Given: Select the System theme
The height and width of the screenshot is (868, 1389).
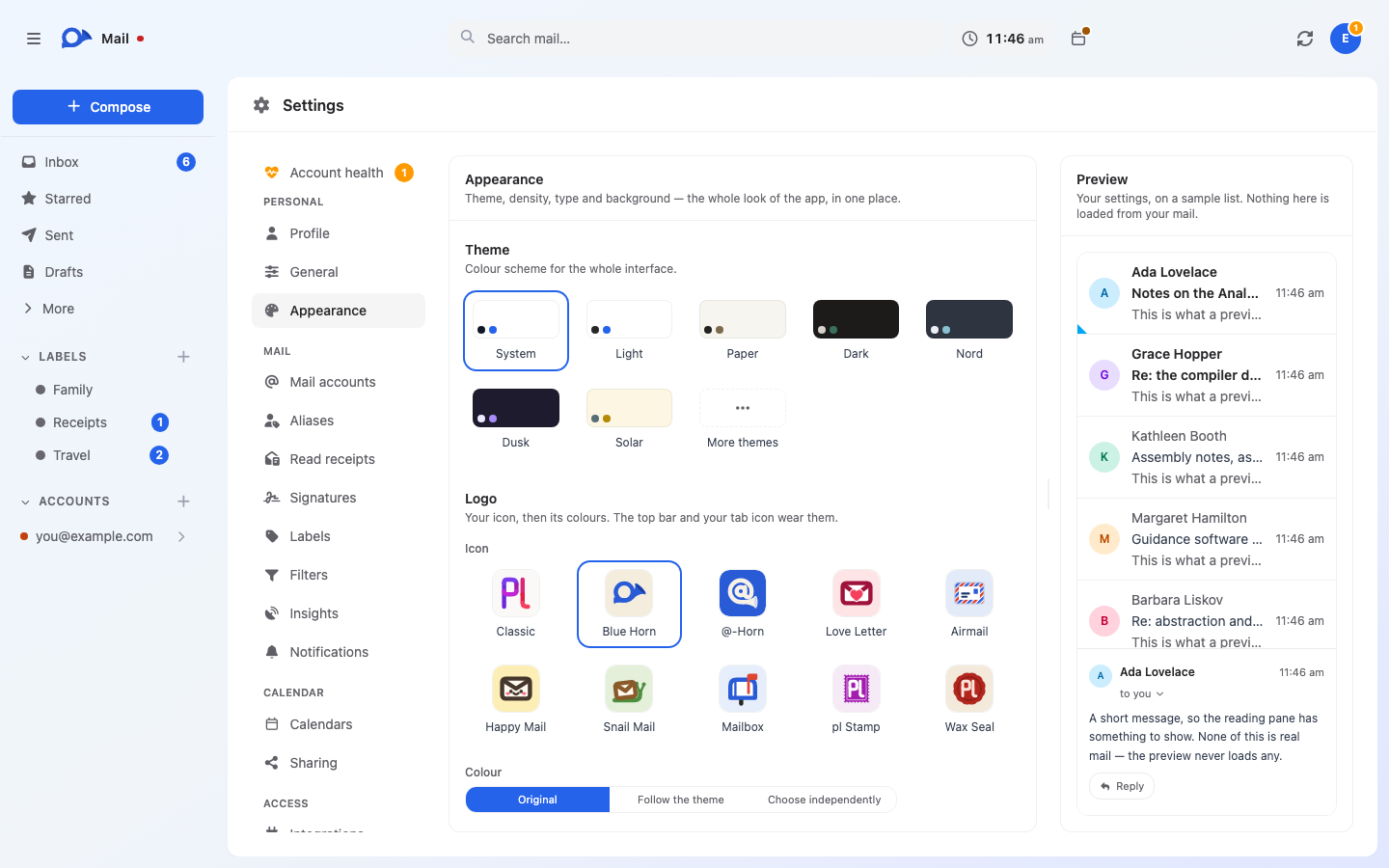Looking at the screenshot, I should [516, 331].
